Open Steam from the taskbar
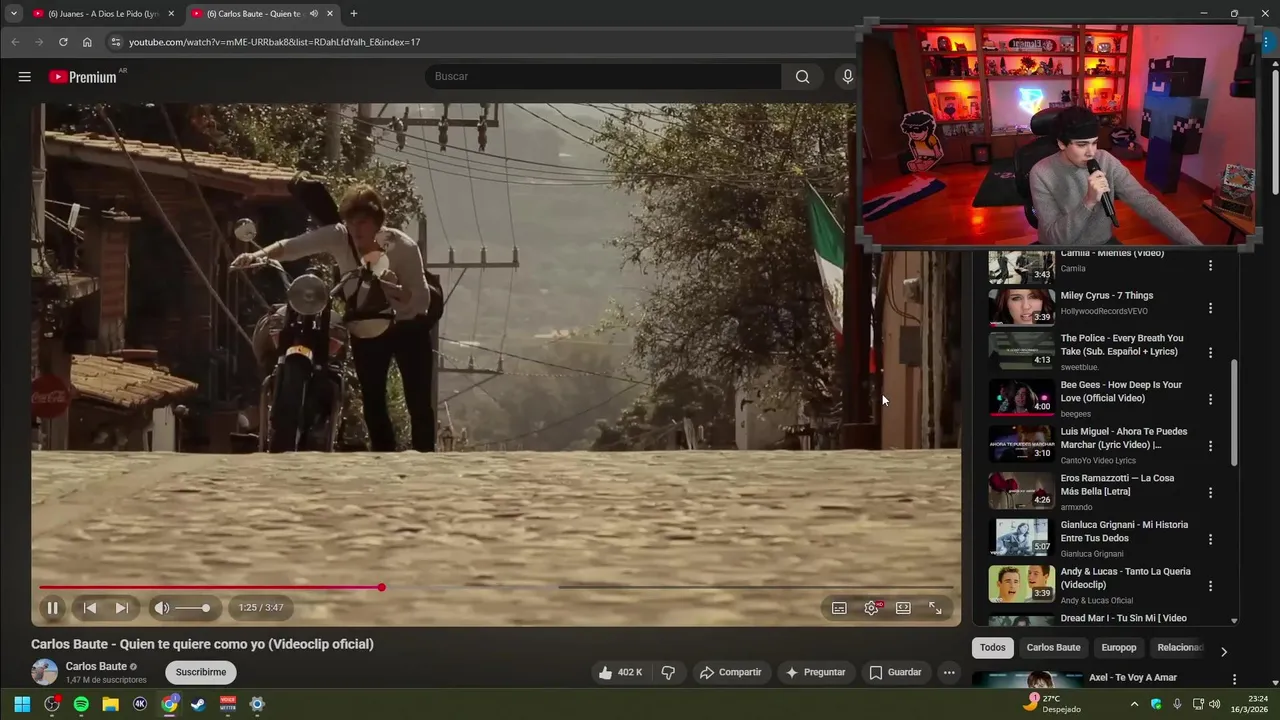The width and height of the screenshot is (1280, 720). 198,704
